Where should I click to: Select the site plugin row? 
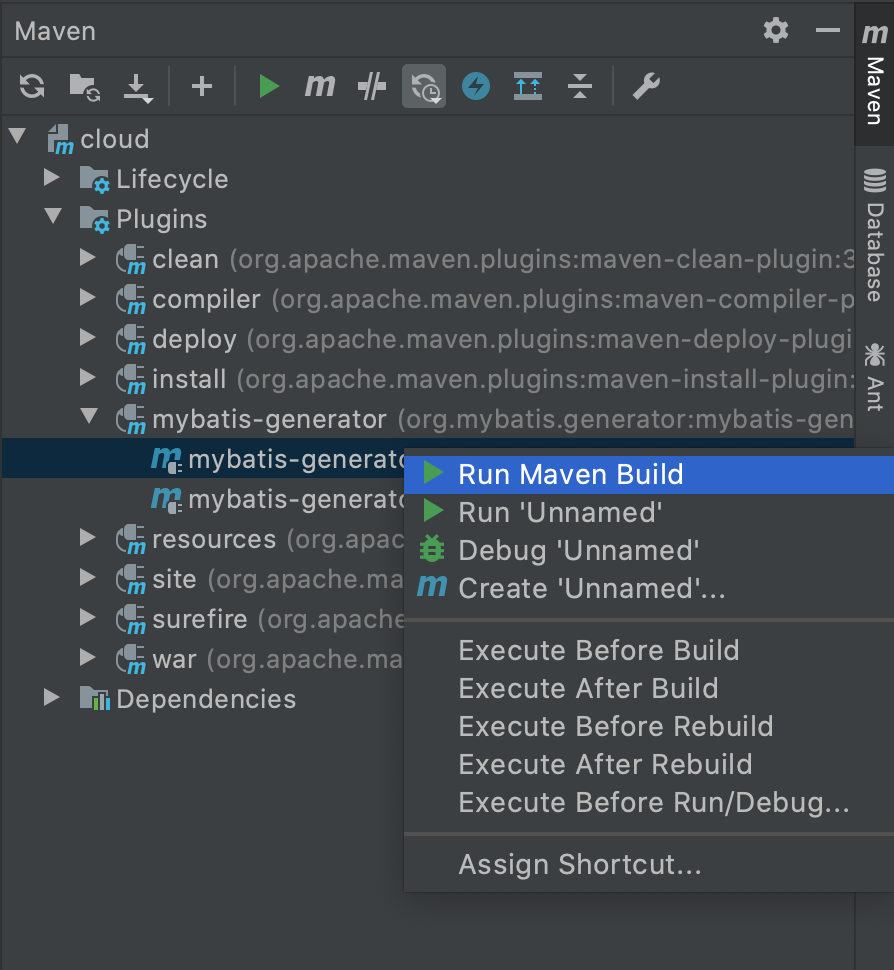point(203,579)
